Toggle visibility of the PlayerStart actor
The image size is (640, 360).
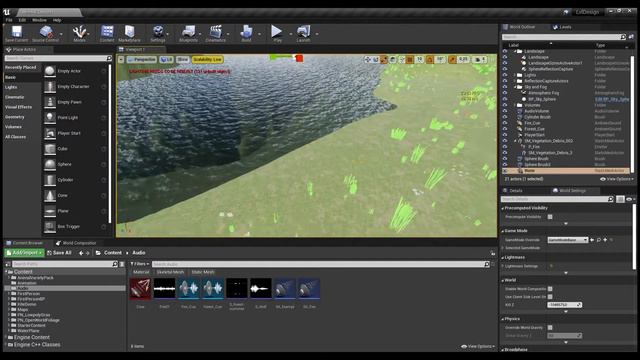tap(505, 135)
